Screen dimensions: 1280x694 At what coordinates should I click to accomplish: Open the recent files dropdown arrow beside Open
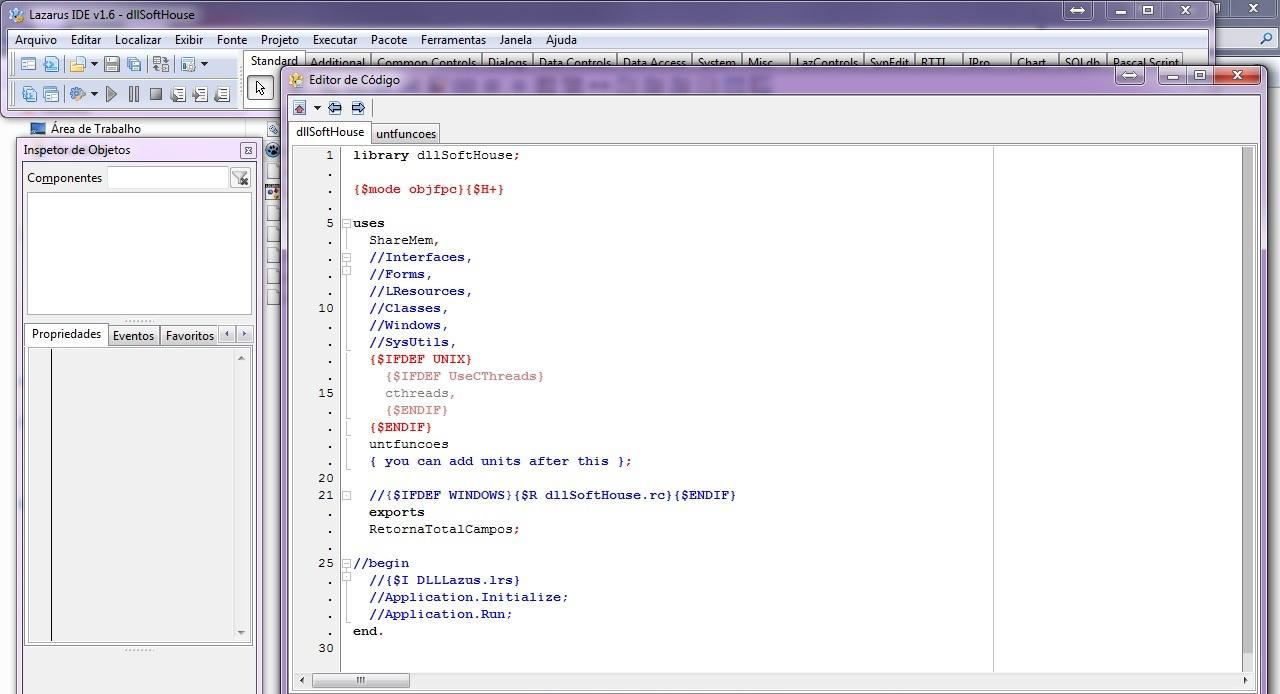[x=94, y=64]
